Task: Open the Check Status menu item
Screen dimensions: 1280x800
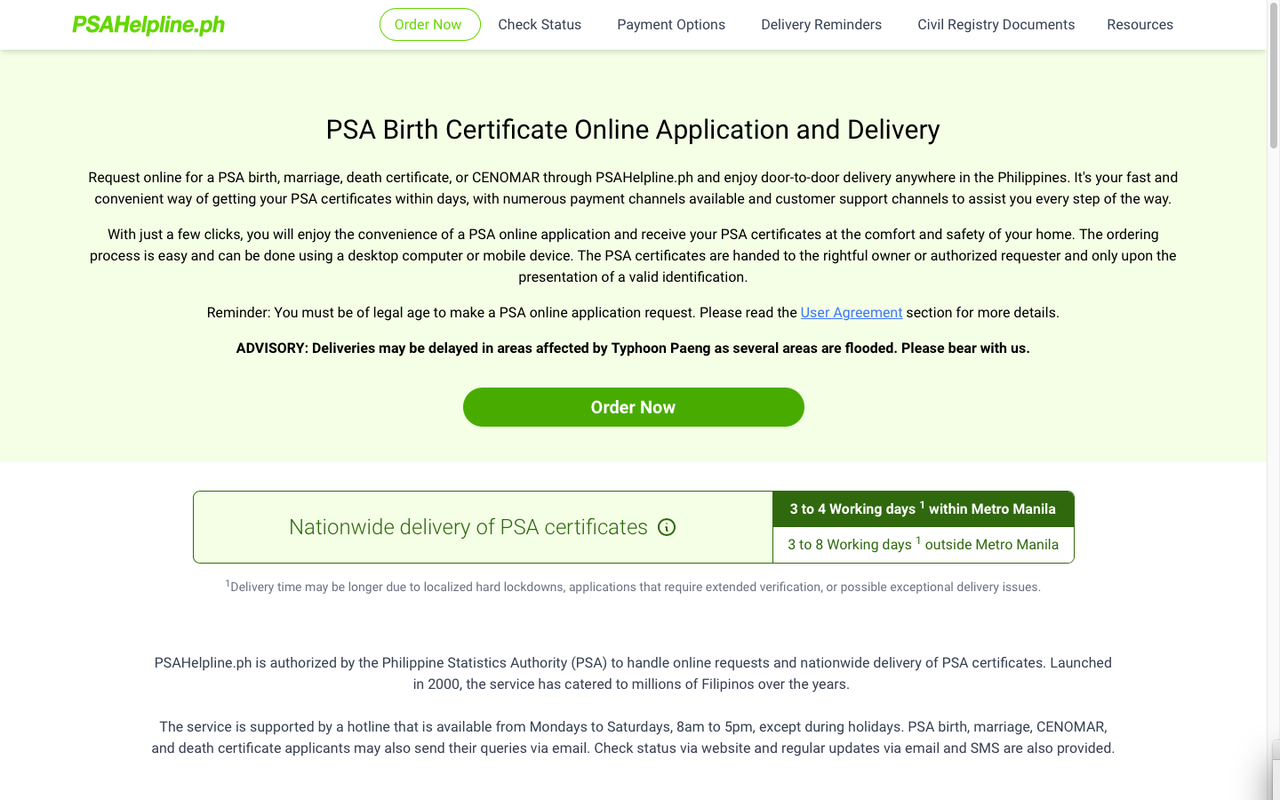Action: pos(540,24)
